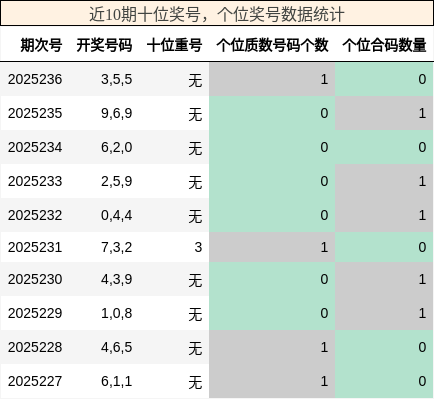Select winning numbers 0,4,4
Screen dimensions: 434x399
(117, 215)
